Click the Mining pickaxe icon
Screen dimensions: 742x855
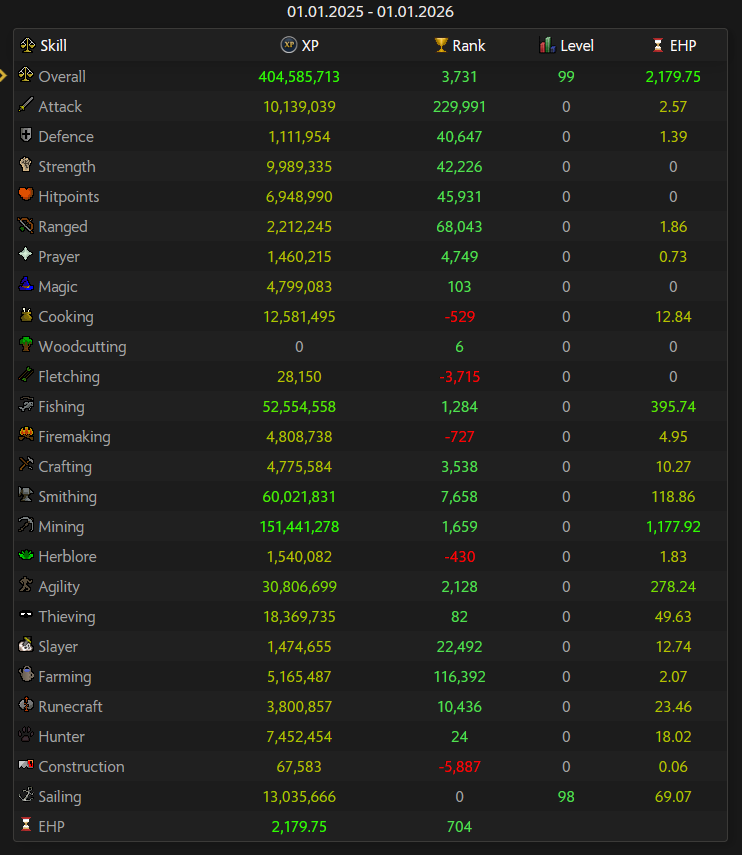[x=26, y=524]
